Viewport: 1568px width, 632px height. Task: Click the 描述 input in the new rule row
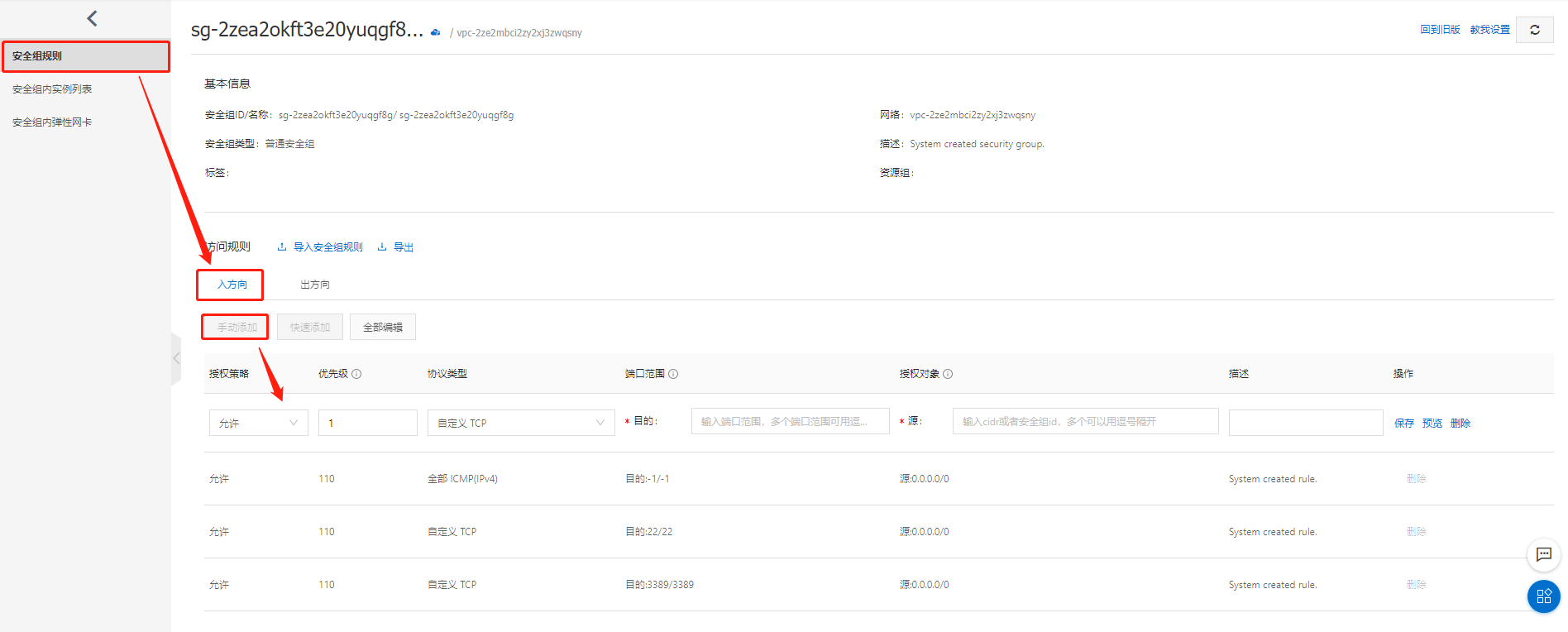pyautogui.click(x=1306, y=423)
